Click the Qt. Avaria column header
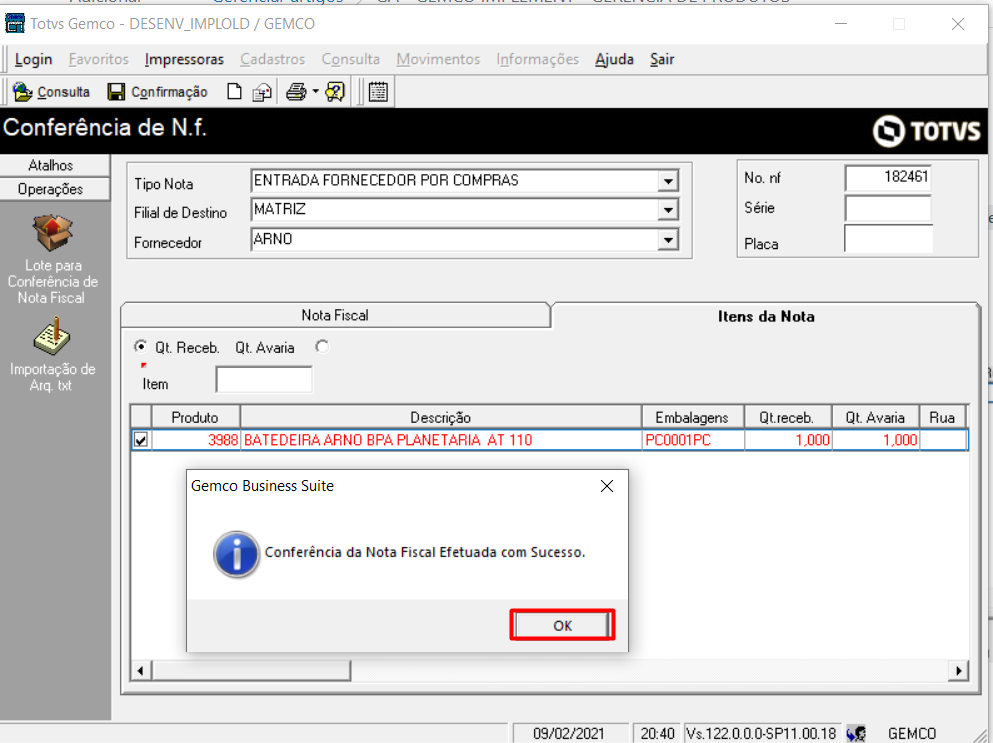This screenshot has height=743, width=993. [875, 417]
